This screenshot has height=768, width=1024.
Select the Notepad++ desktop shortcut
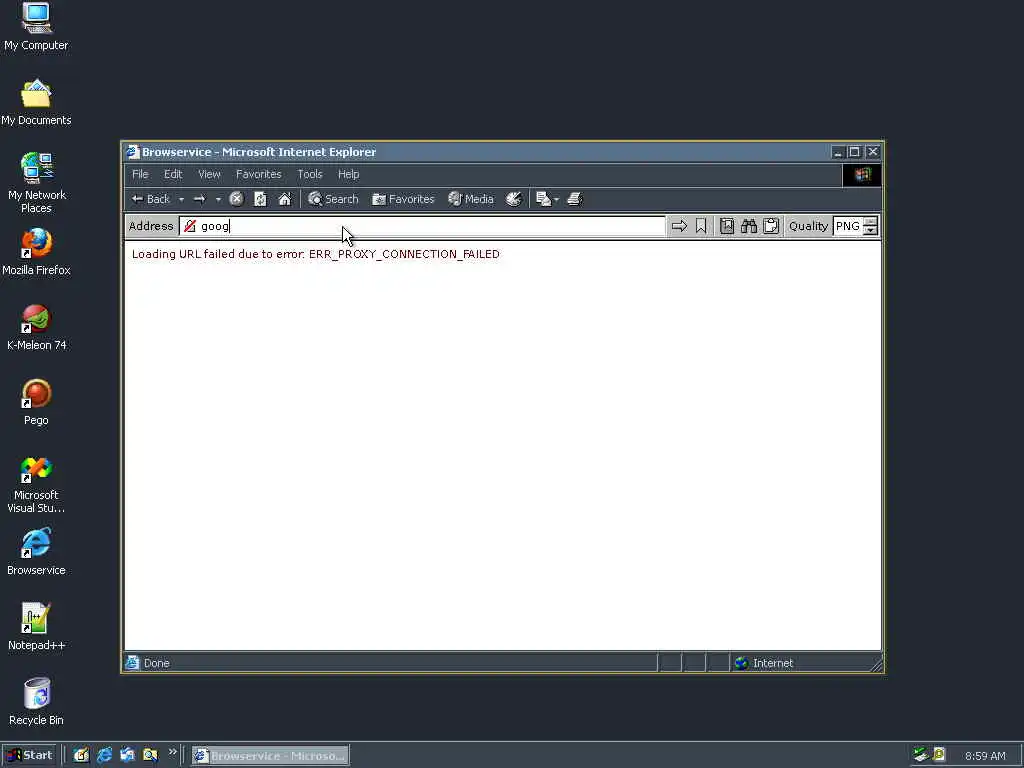36,628
